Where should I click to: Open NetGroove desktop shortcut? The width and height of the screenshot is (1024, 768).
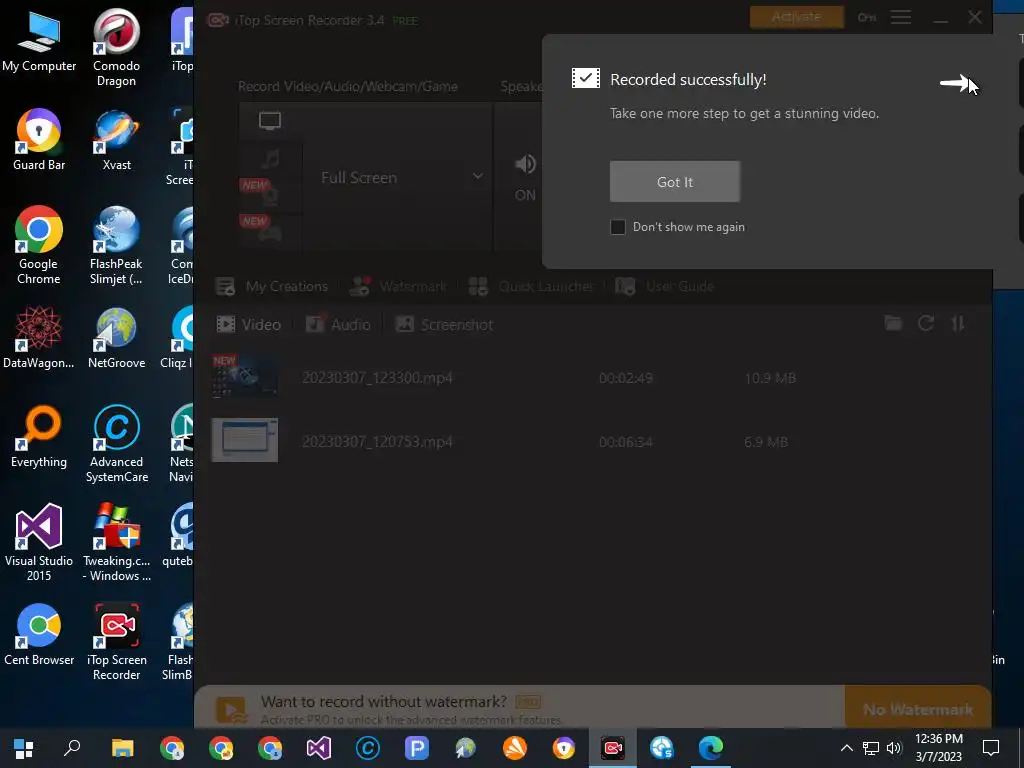tap(116, 338)
